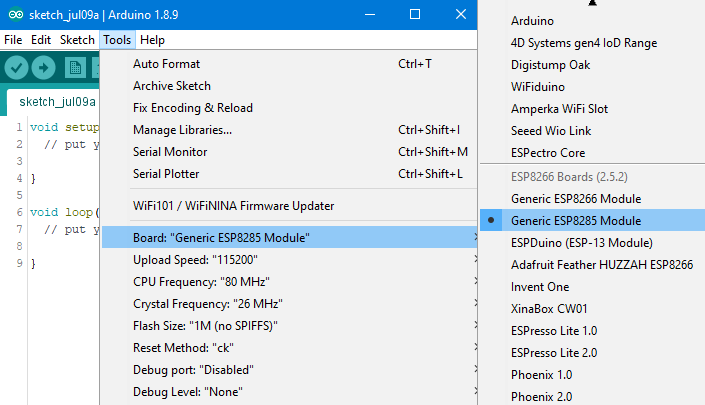Click the Upload arrow toolbar icon

pos(44,68)
